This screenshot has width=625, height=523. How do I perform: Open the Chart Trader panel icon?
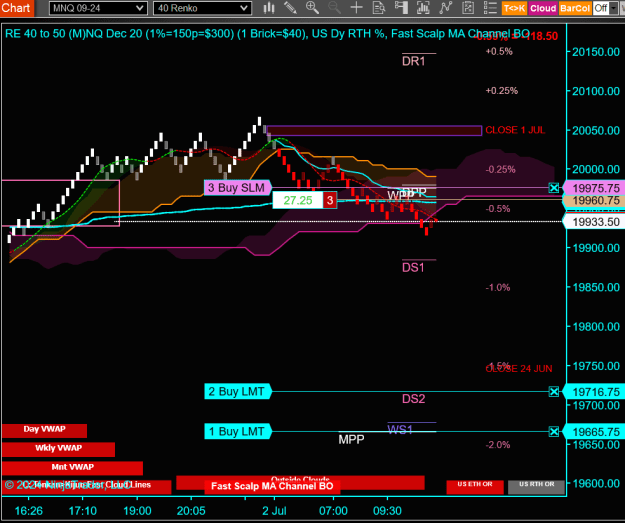click(x=401, y=8)
